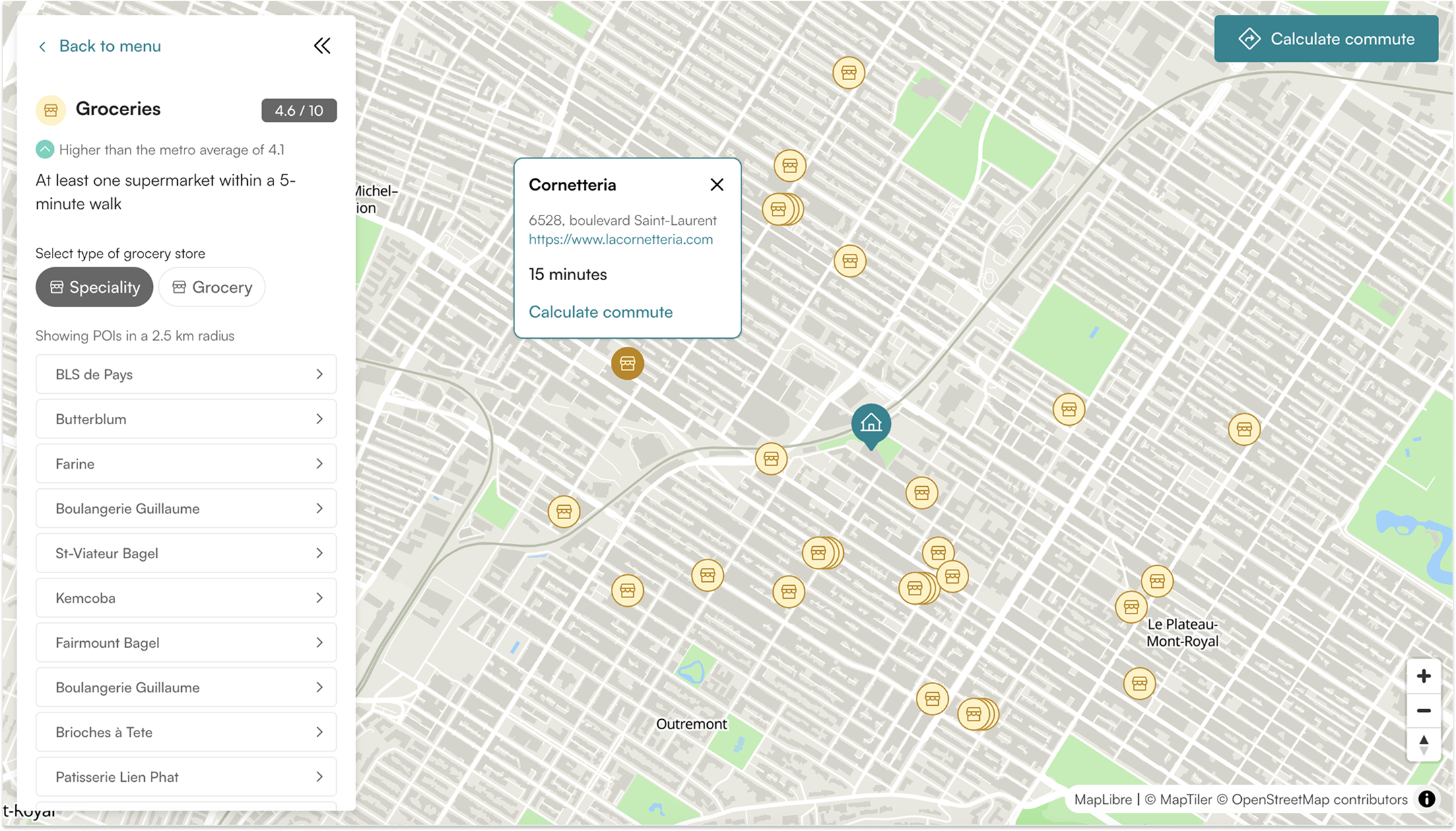Close the Cornetteria popup
The width and height of the screenshot is (1456, 831).
(x=717, y=185)
